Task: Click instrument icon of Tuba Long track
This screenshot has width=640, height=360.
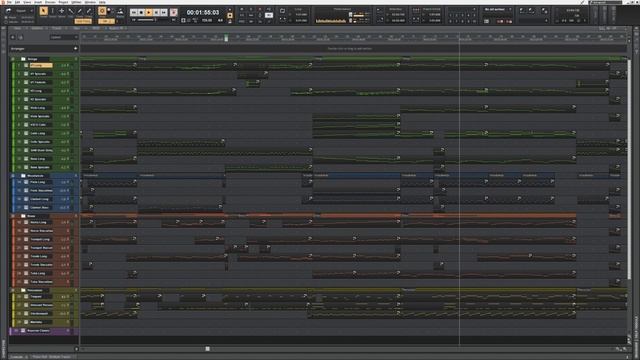Action: pos(26,273)
